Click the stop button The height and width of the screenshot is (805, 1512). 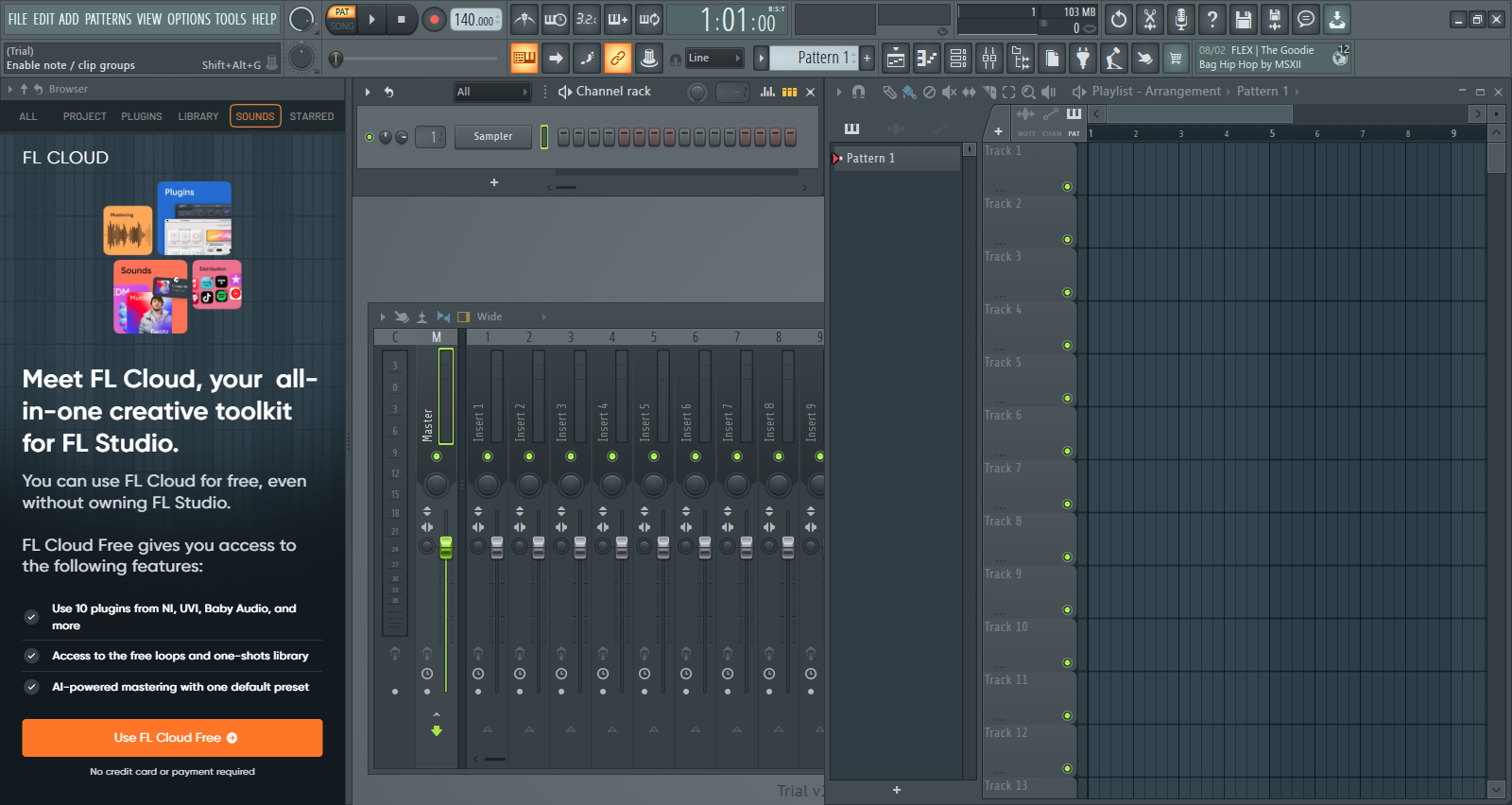coord(402,19)
